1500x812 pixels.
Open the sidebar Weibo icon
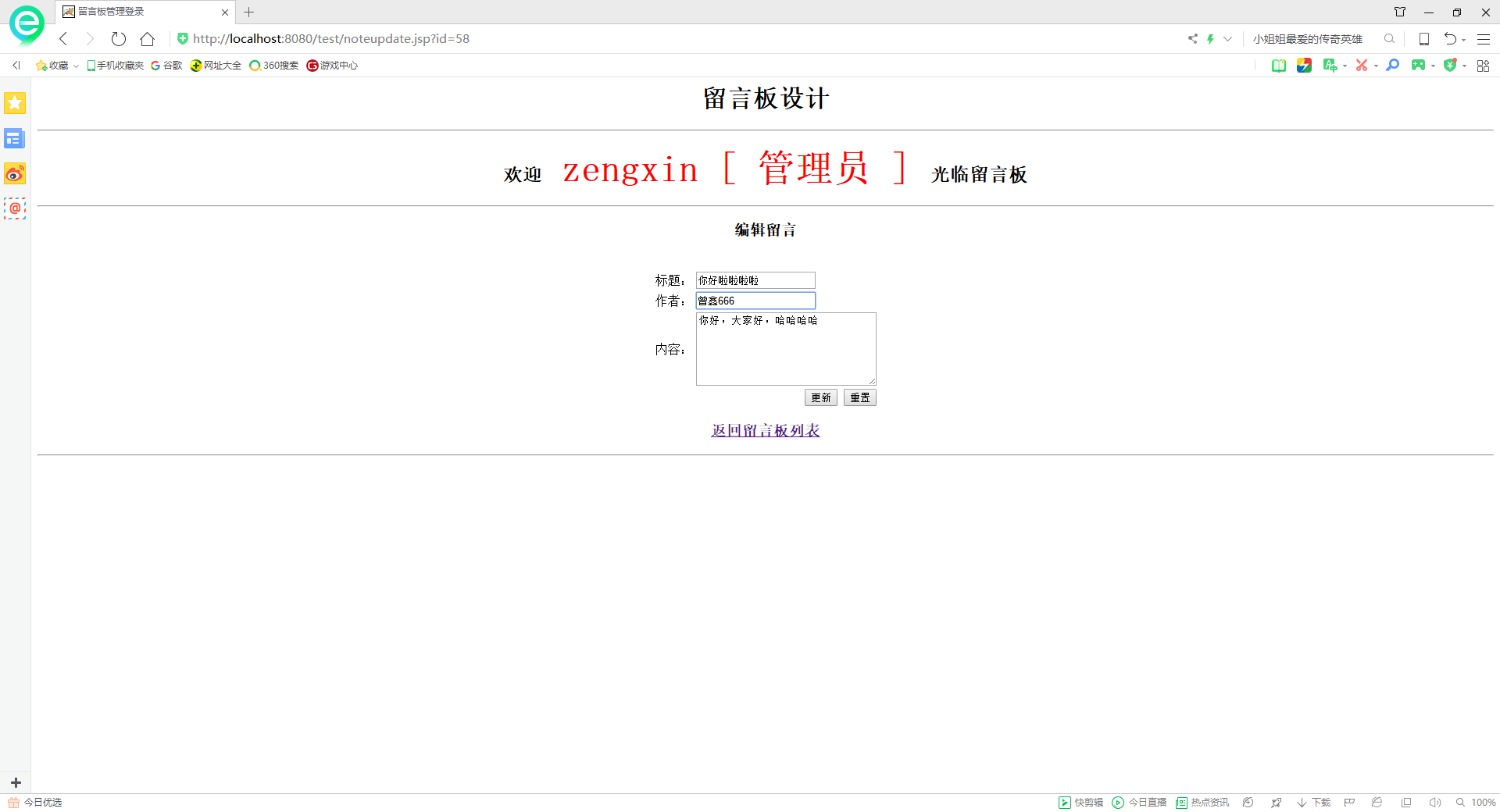(15, 173)
